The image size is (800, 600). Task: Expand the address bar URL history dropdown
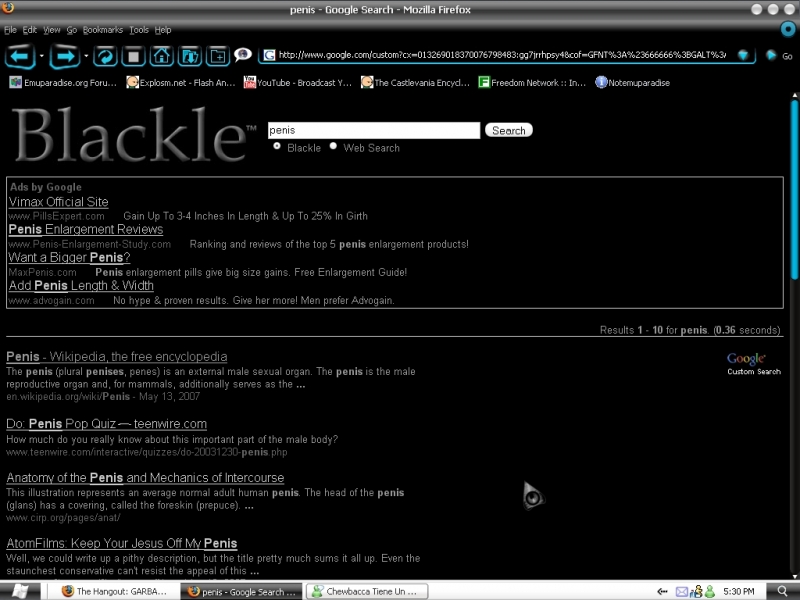point(743,55)
